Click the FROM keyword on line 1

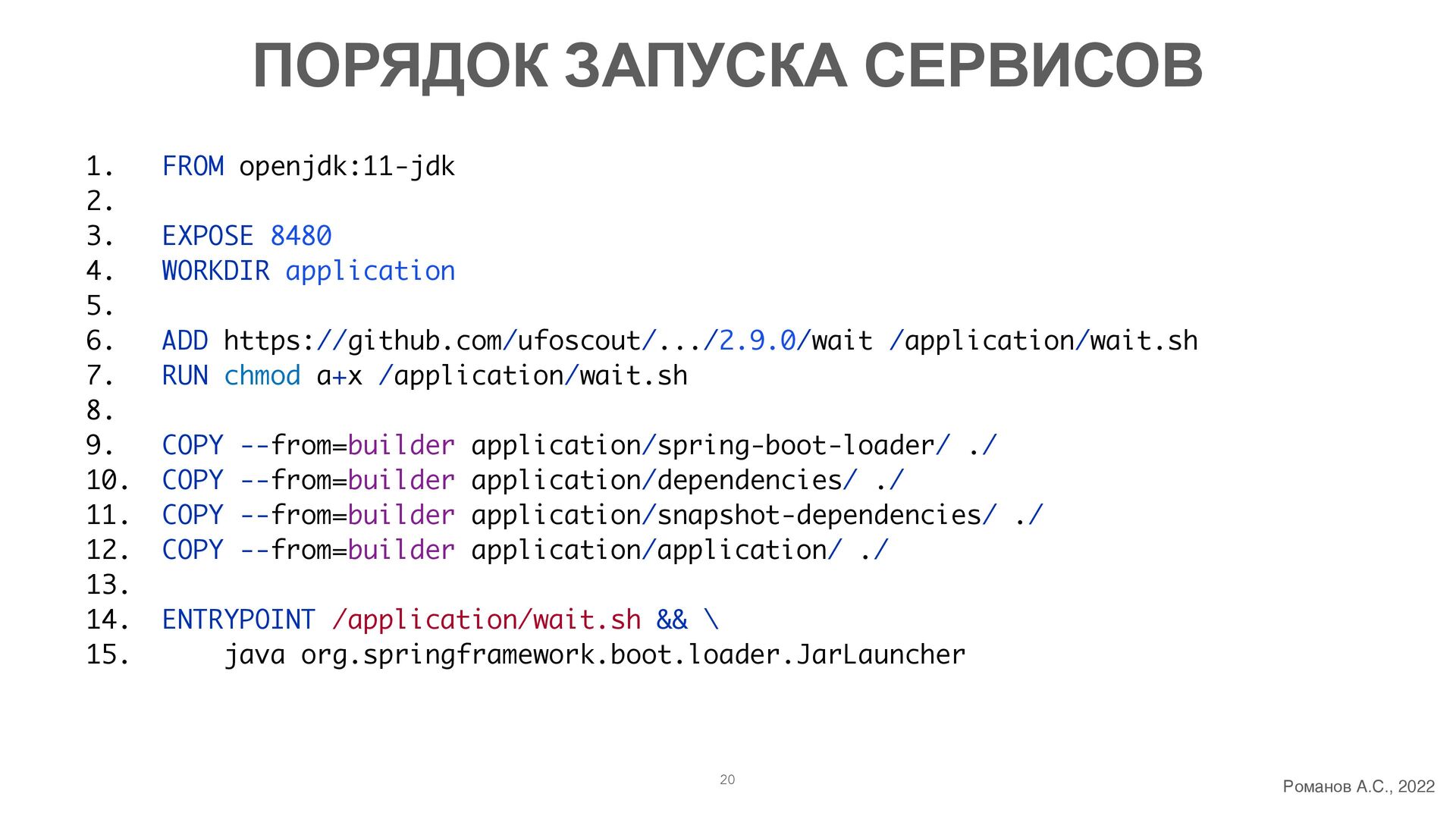click(x=193, y=166)
